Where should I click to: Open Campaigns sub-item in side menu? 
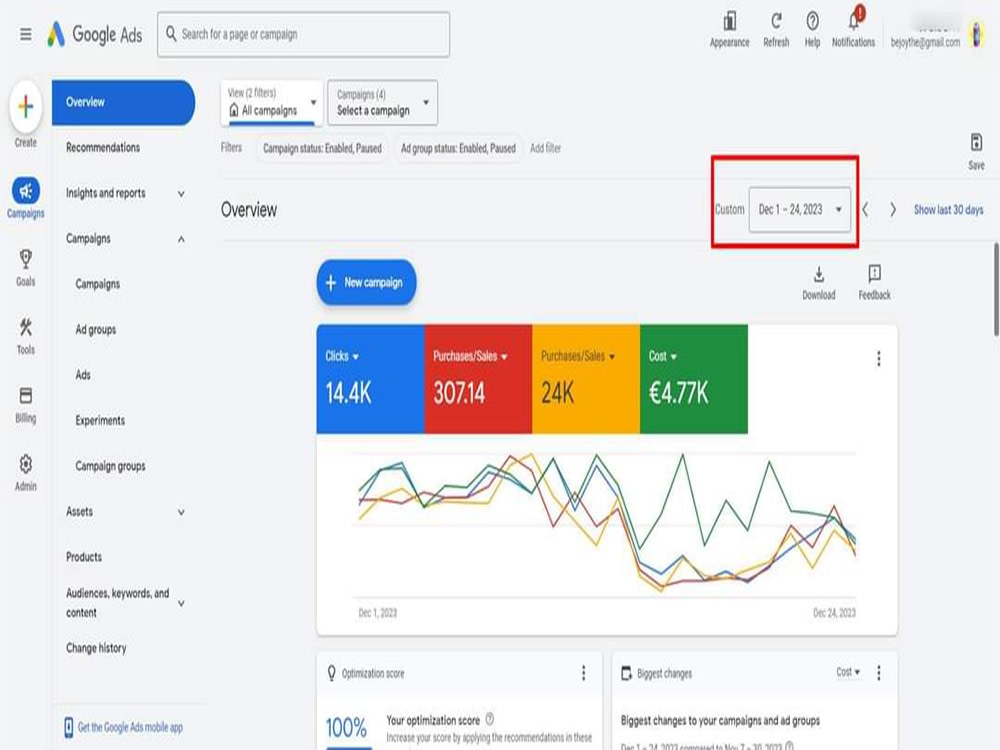click(x=98, y=284)
